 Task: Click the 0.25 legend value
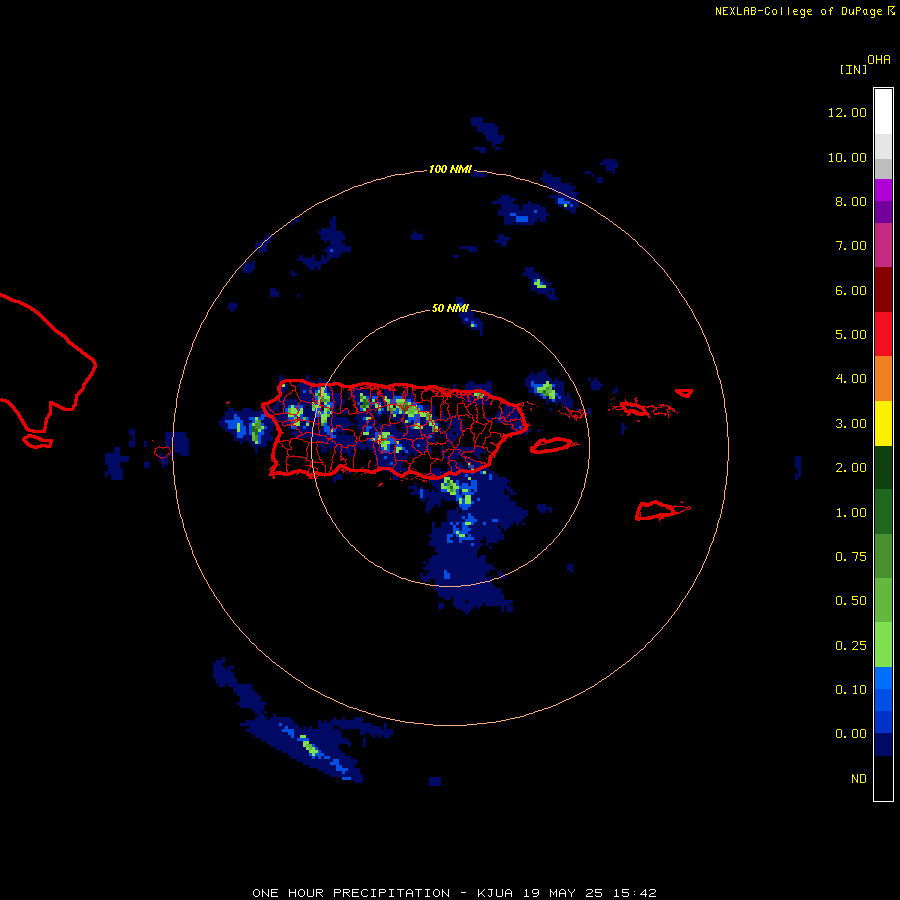pos(851,646)
